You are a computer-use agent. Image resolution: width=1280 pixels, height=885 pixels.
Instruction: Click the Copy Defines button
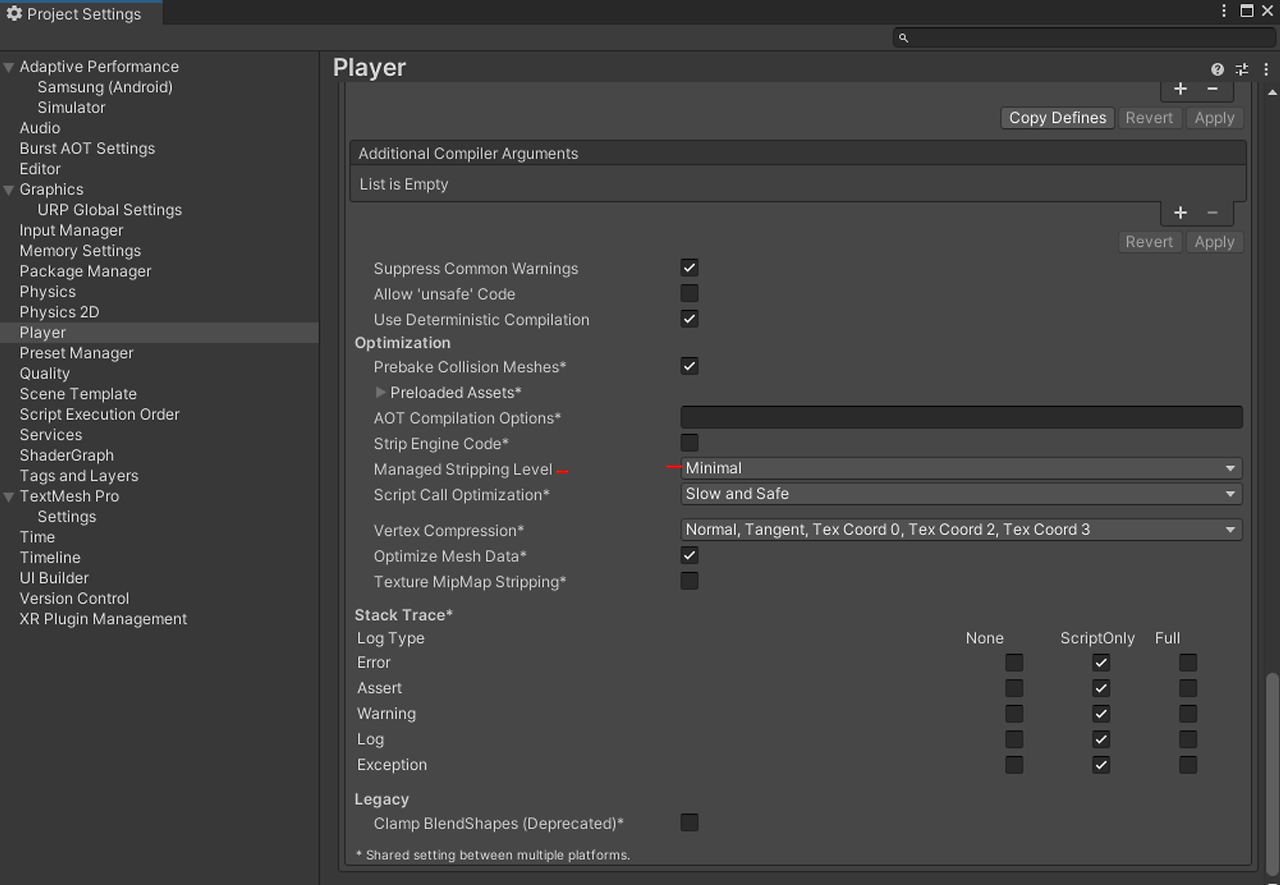tap(1057, 117)
